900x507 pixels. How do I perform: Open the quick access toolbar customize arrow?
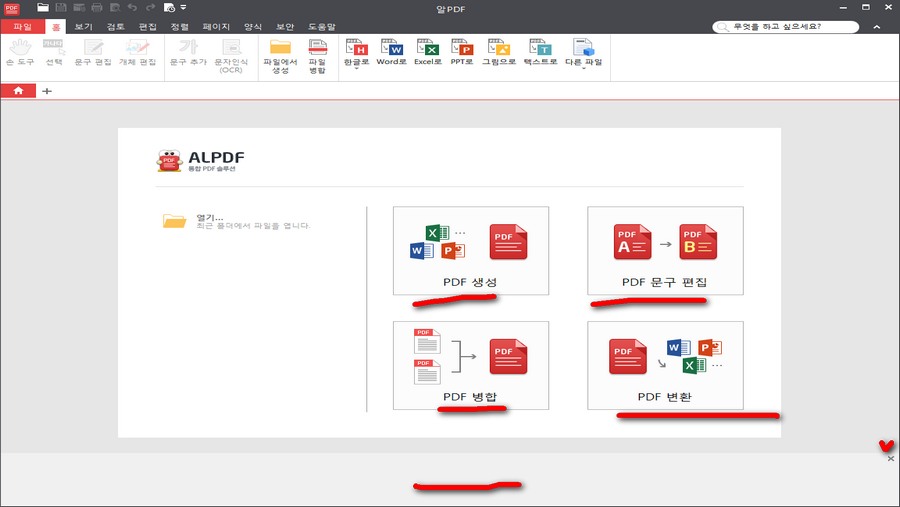[x=184, y=7]
